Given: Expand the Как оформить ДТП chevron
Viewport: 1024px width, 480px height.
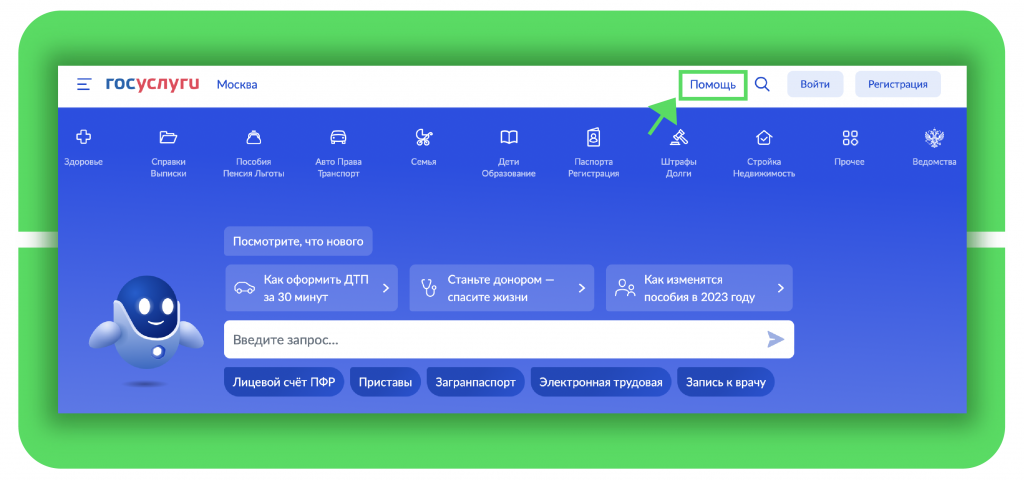Looking at the screenshot, I should pyautogui.click(x=386, y=288).
